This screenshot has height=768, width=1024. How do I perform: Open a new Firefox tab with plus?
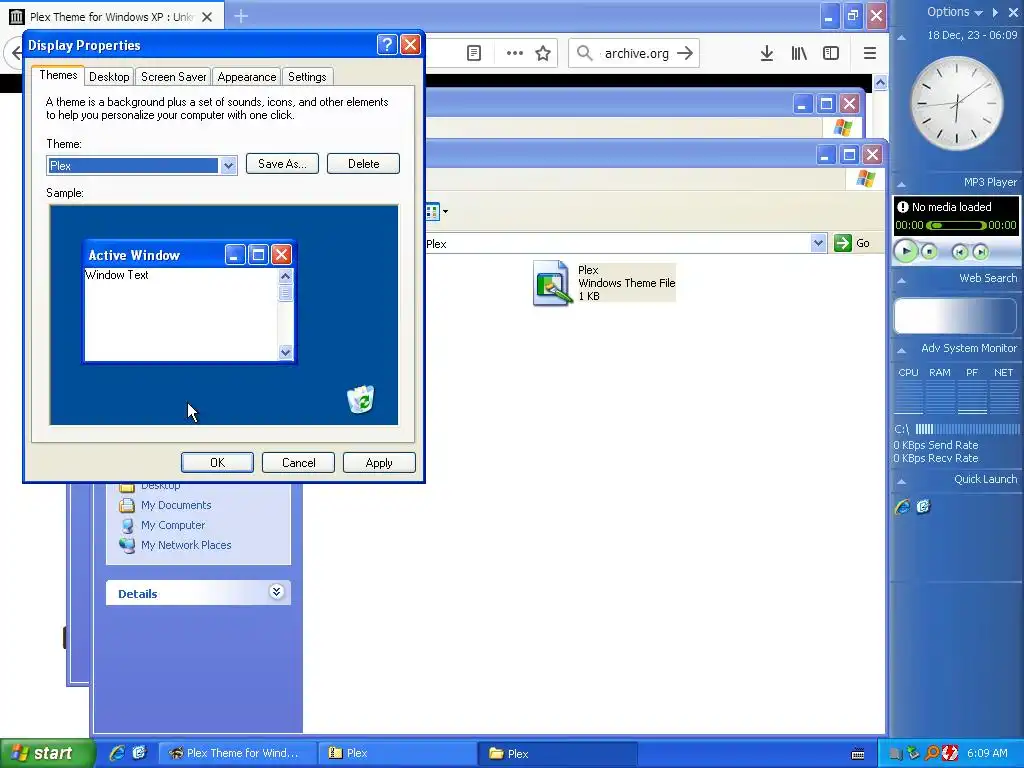241,16
